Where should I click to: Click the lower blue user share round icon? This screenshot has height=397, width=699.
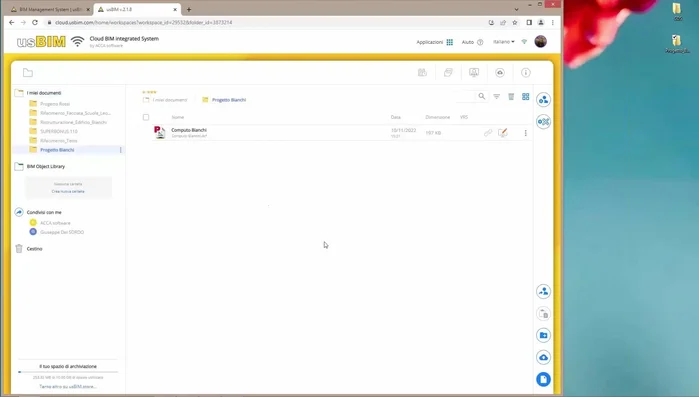tap(543, 291)
